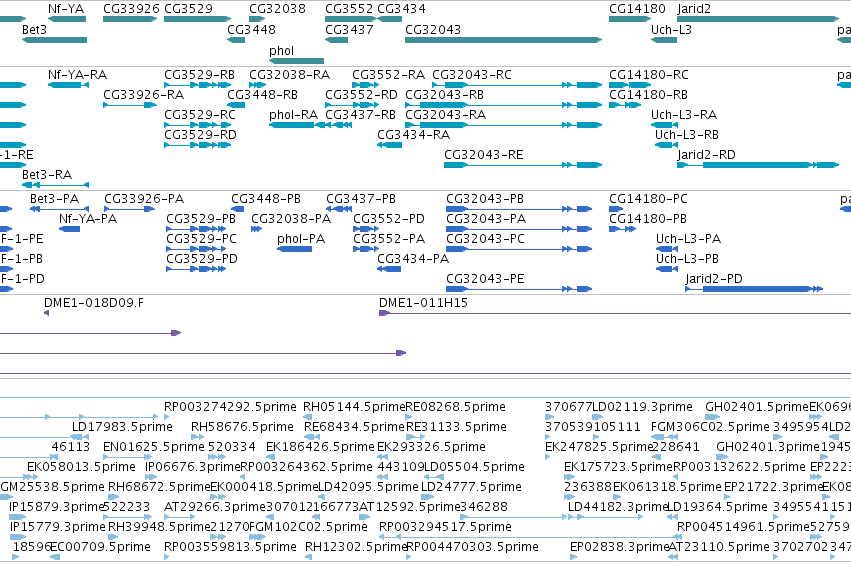Select transcript CG3552-RD

[x=361, y=94]
